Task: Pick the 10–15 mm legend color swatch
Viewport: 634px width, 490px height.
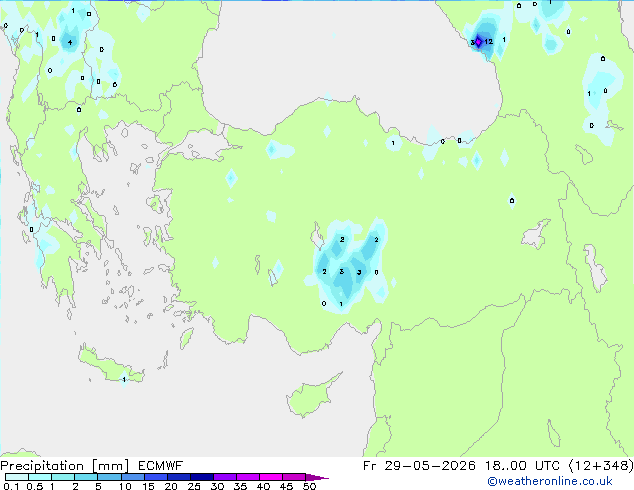Action: [x=133, y=477]
